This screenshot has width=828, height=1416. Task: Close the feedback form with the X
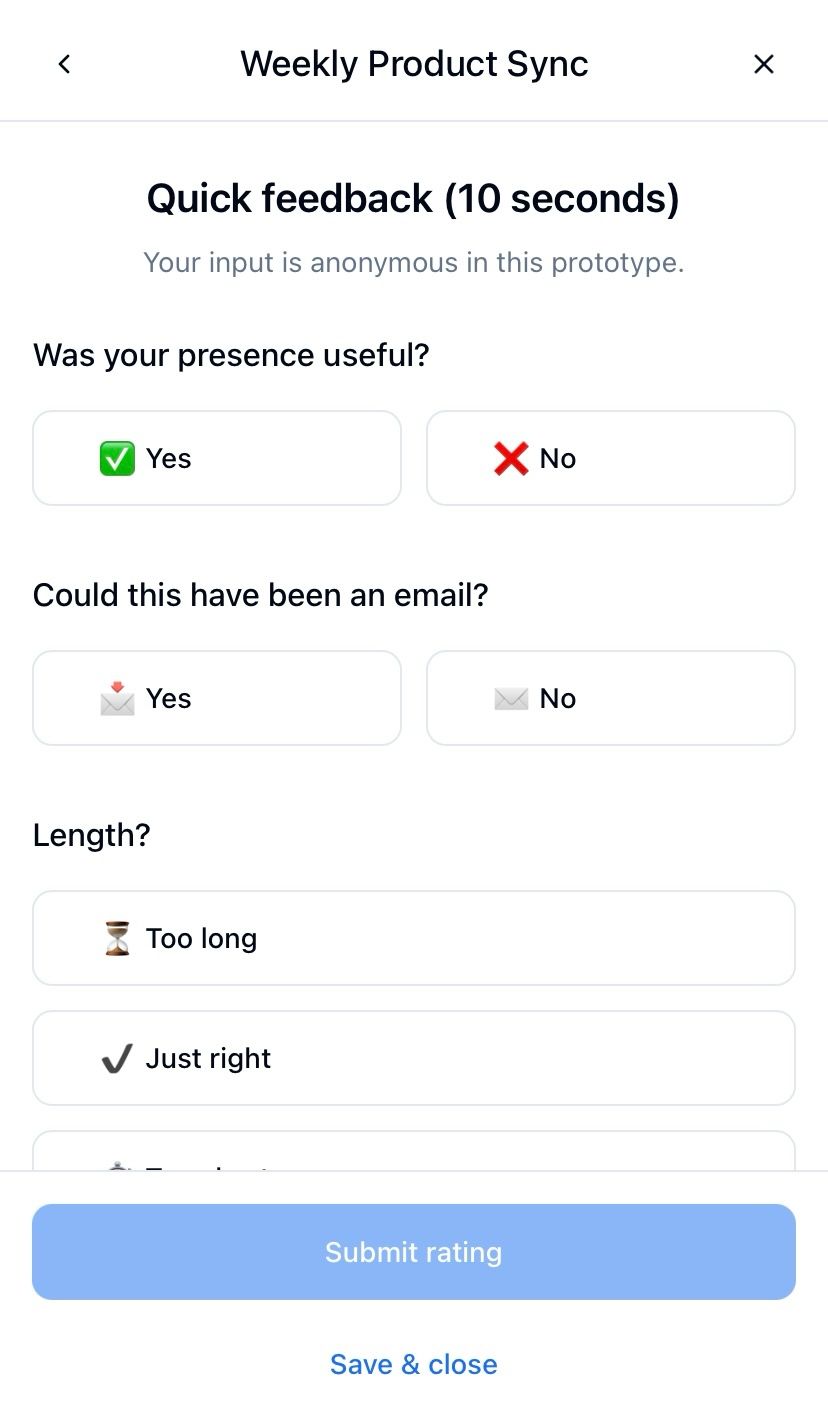tap(763, 64)
